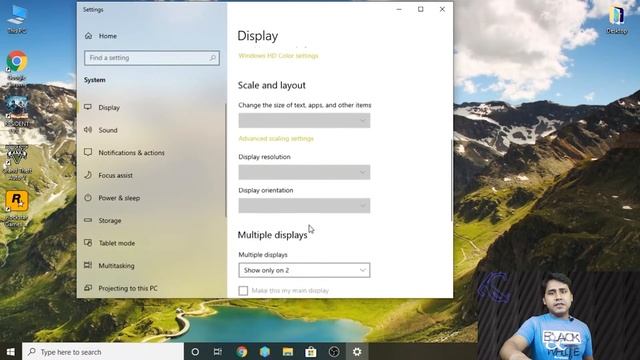Click the Focus assist moon icon
Screen dimensions: 640x360
tap(88, 175)
